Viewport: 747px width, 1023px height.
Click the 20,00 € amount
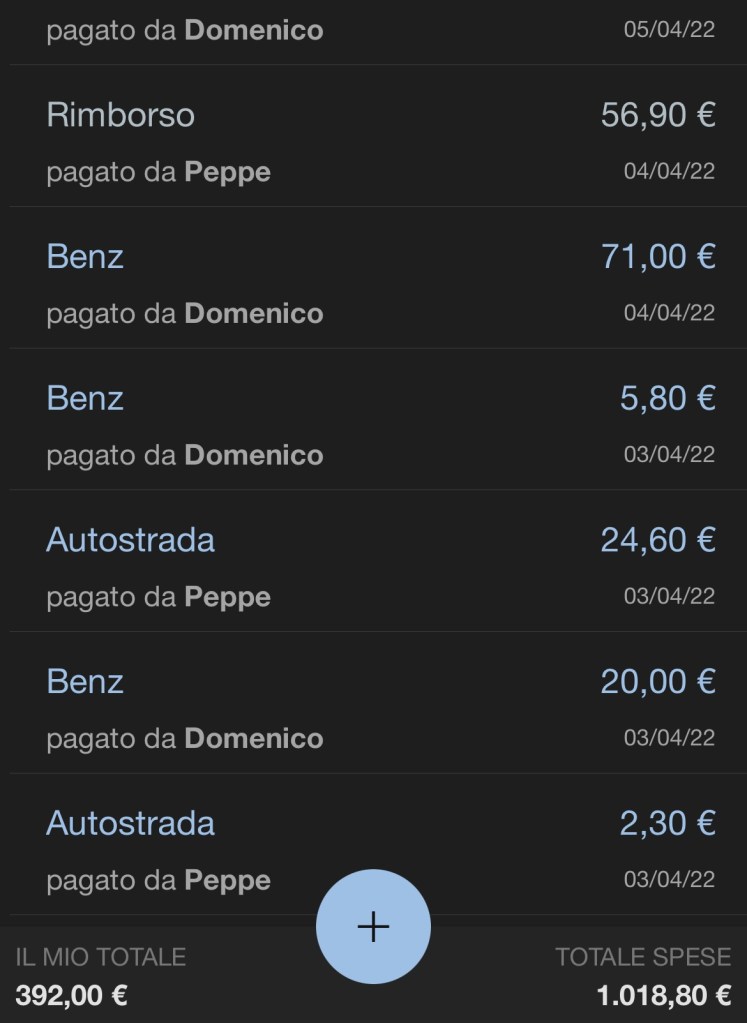pos(657,682)
